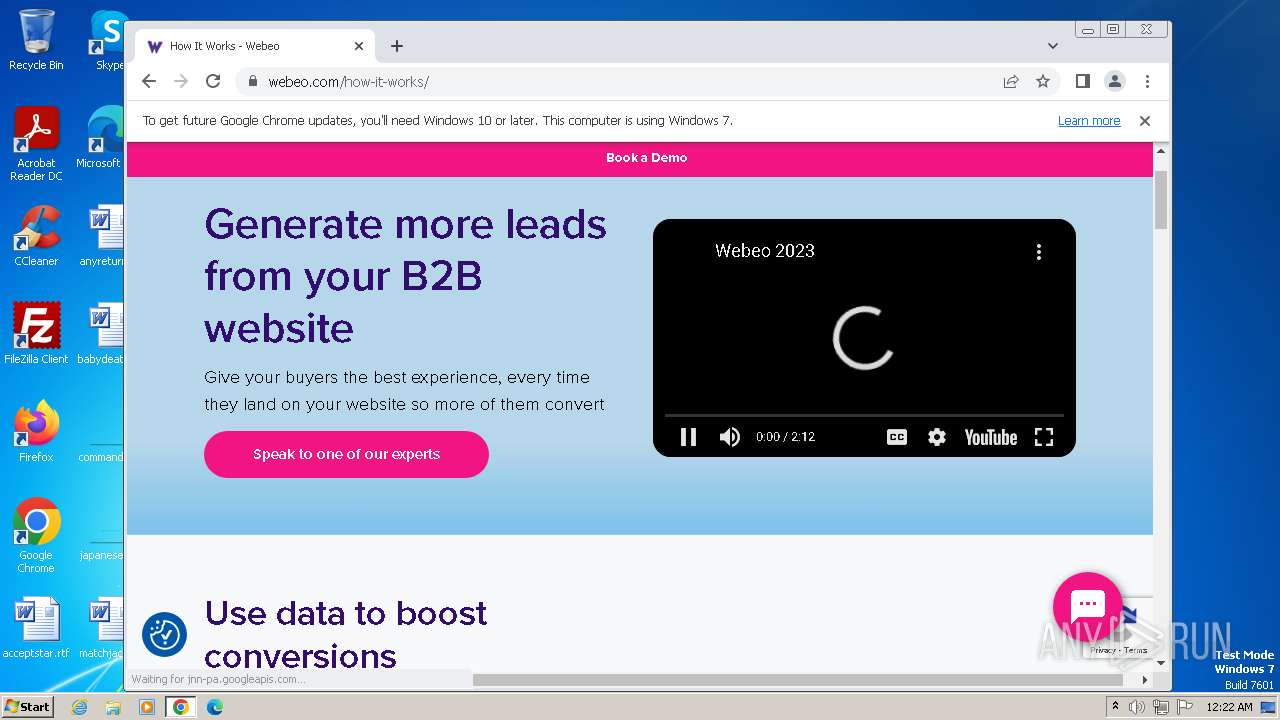The image size is (1280, 720).
Task: Click the data boost speedometer icon
Action: pos(164,634)
